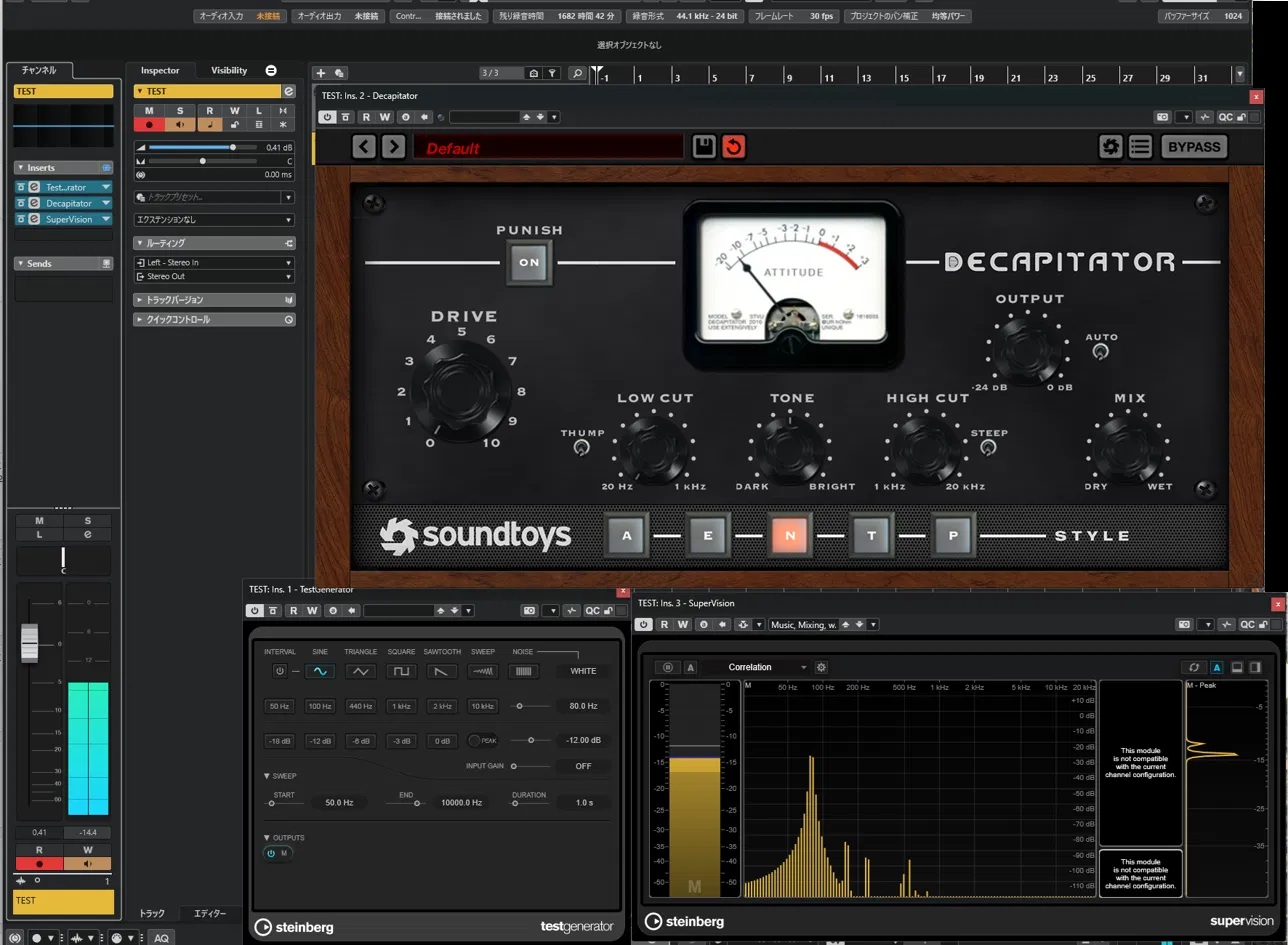The image size is (1288, 945).
Task: Select the square waveform in TestGenerator
Action: tap(401, 671)
